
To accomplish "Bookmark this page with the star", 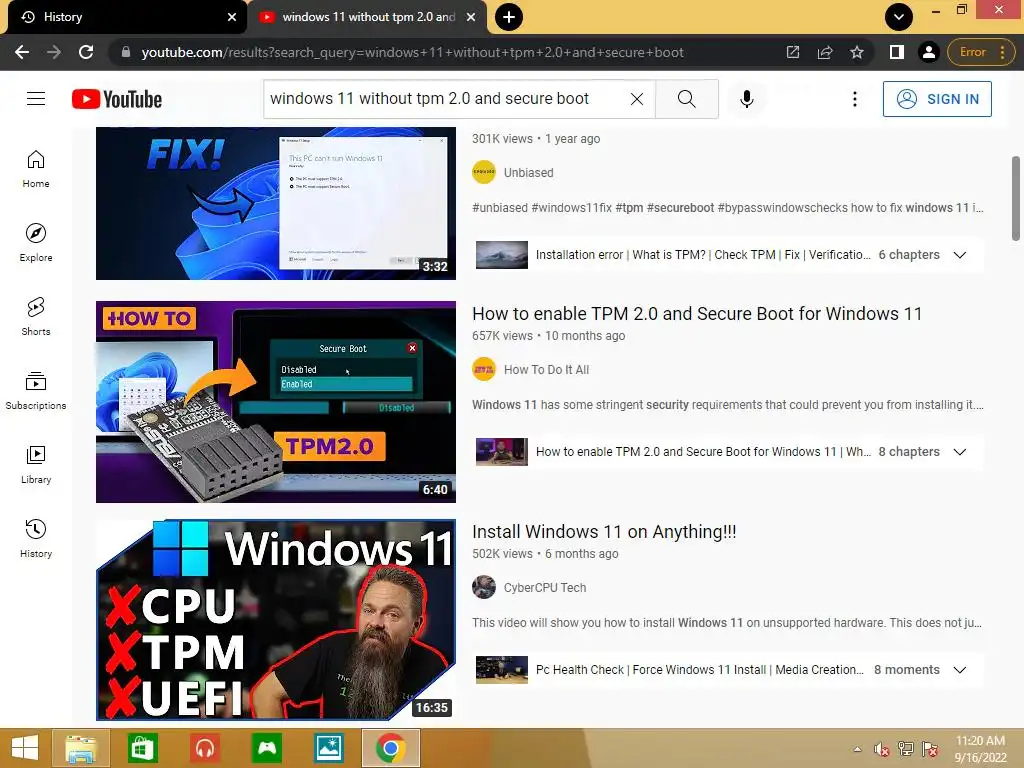I will click(857, 52).
